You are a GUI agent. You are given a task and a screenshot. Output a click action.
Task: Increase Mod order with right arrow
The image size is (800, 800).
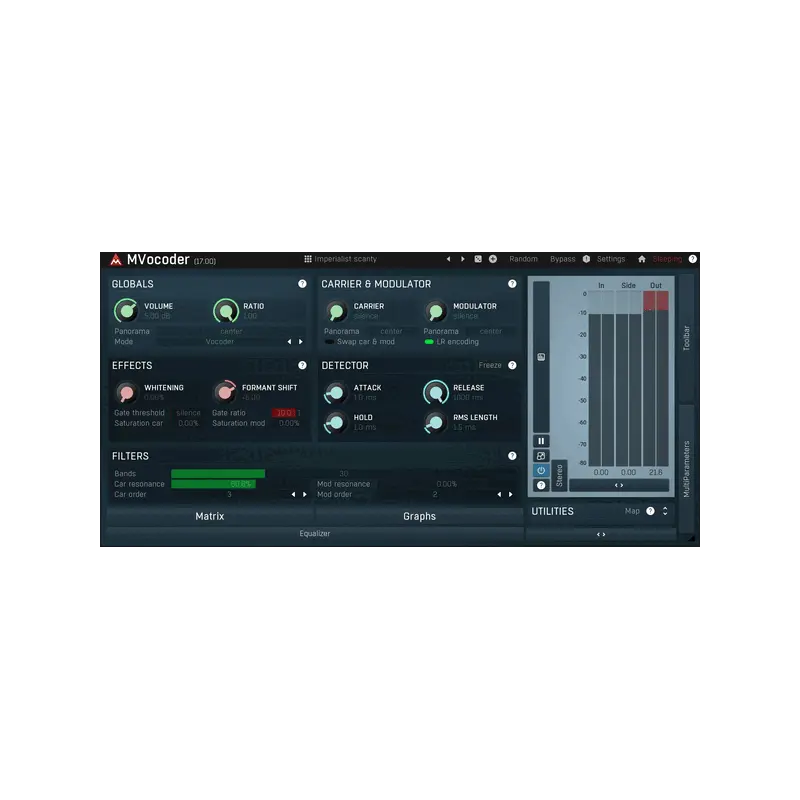point(511,494)
